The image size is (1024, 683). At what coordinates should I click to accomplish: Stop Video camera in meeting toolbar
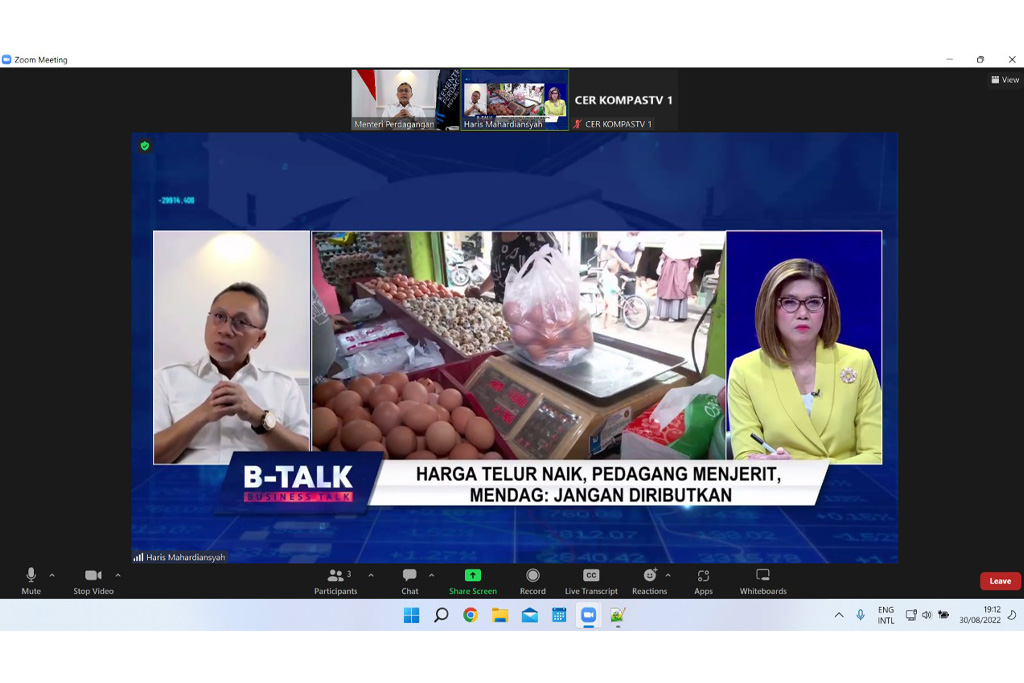point(93,579)
